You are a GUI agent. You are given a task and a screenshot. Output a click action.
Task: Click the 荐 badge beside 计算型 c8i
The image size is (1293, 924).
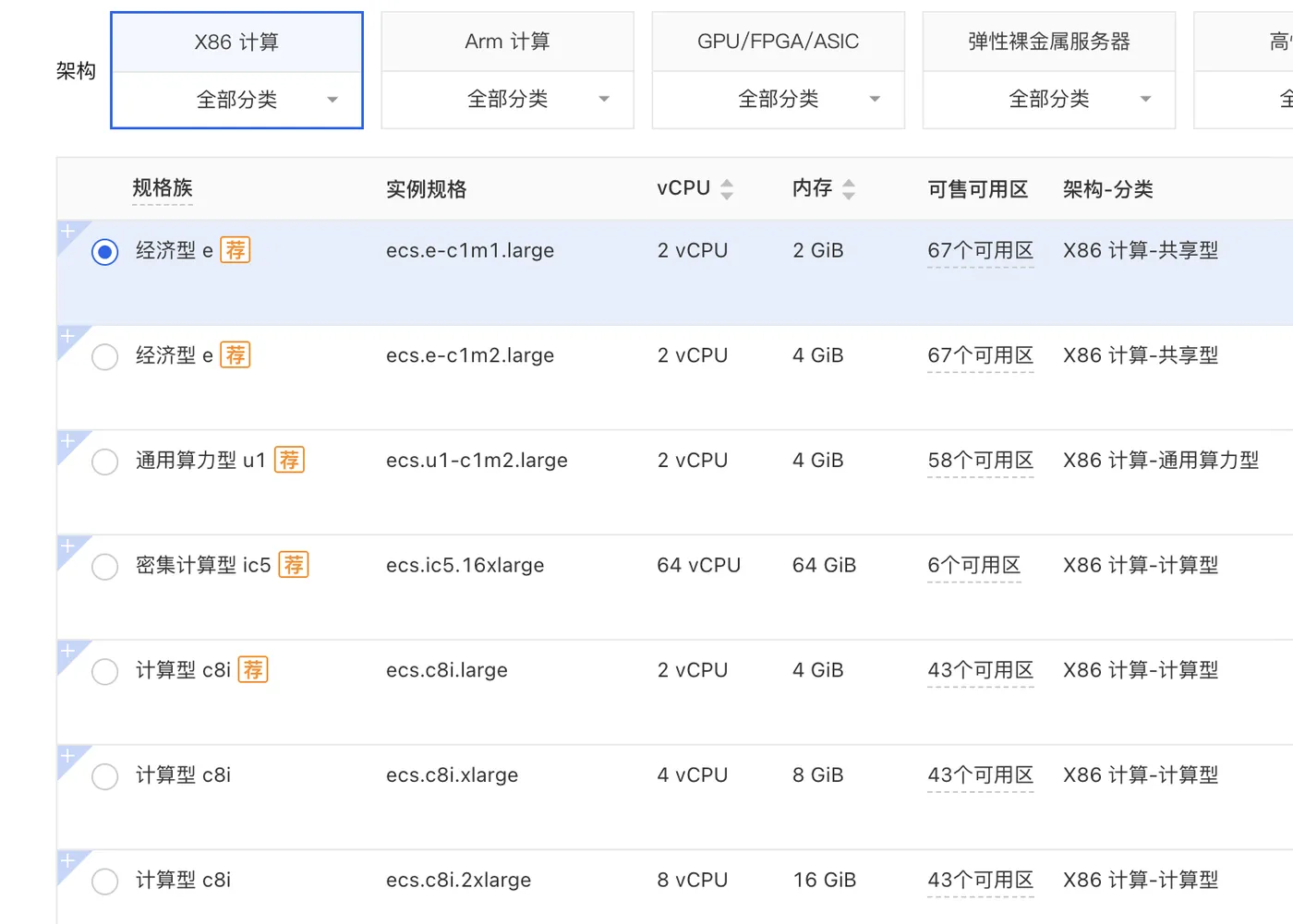(x=253, y=669)
